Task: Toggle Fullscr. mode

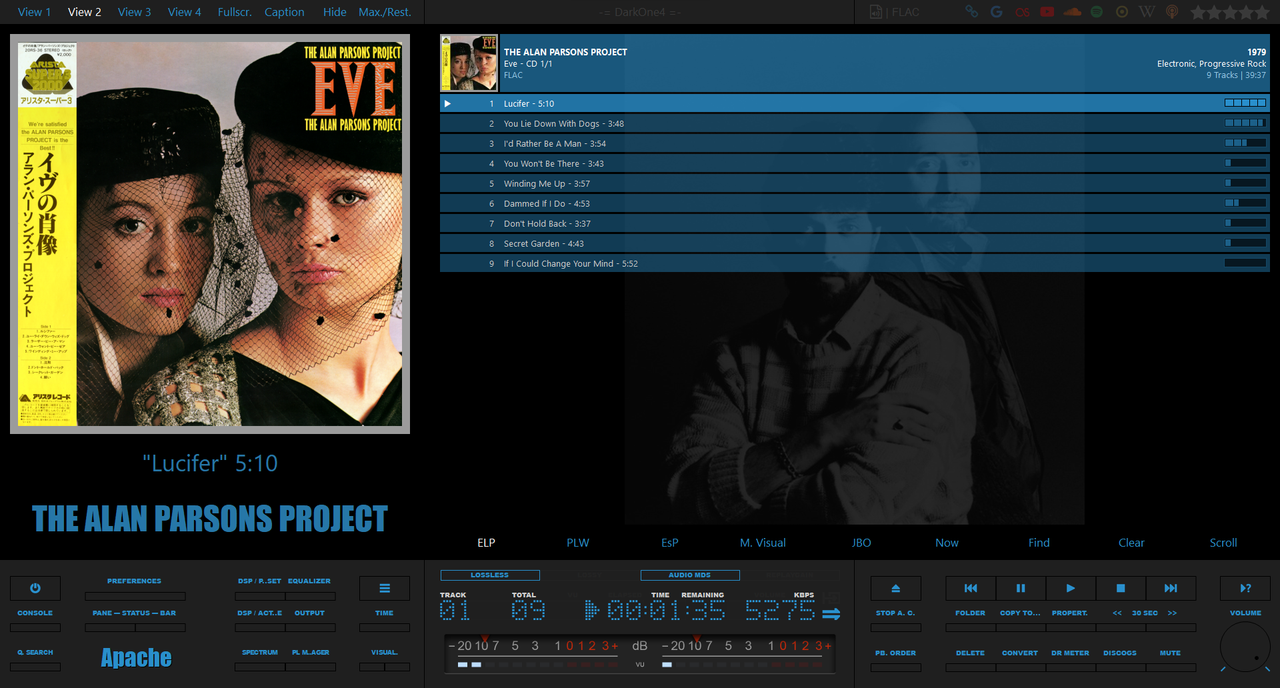Action: pyautogui.click(x=235, y=12)
